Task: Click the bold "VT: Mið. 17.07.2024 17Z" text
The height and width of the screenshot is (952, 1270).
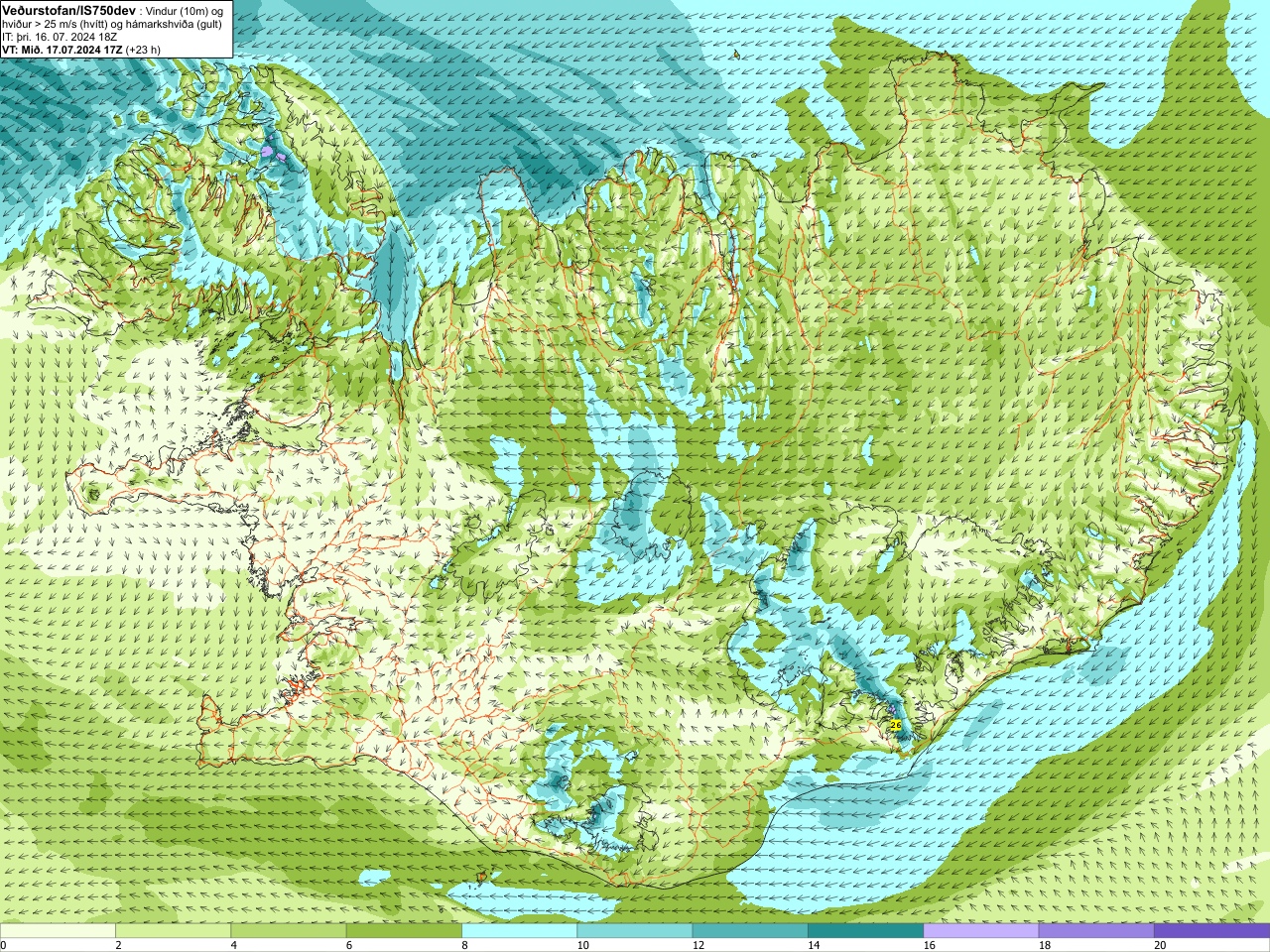Action: (62, 49)
